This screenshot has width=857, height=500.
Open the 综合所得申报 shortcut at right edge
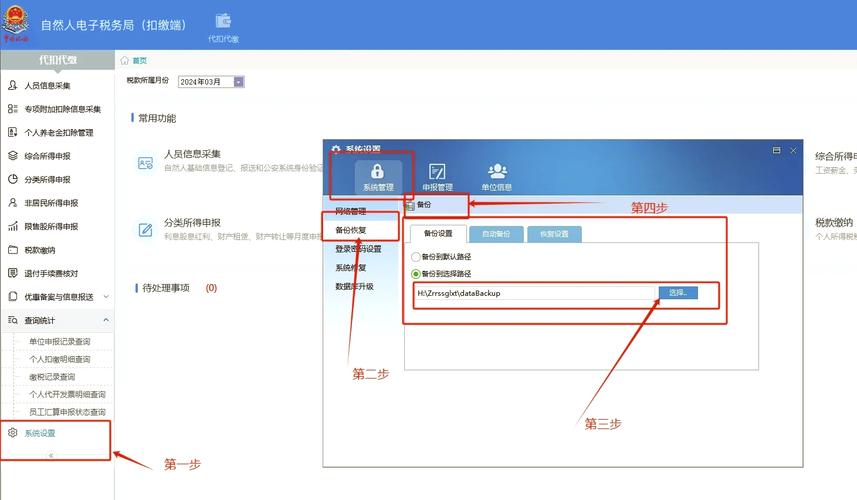pos(836,156)
